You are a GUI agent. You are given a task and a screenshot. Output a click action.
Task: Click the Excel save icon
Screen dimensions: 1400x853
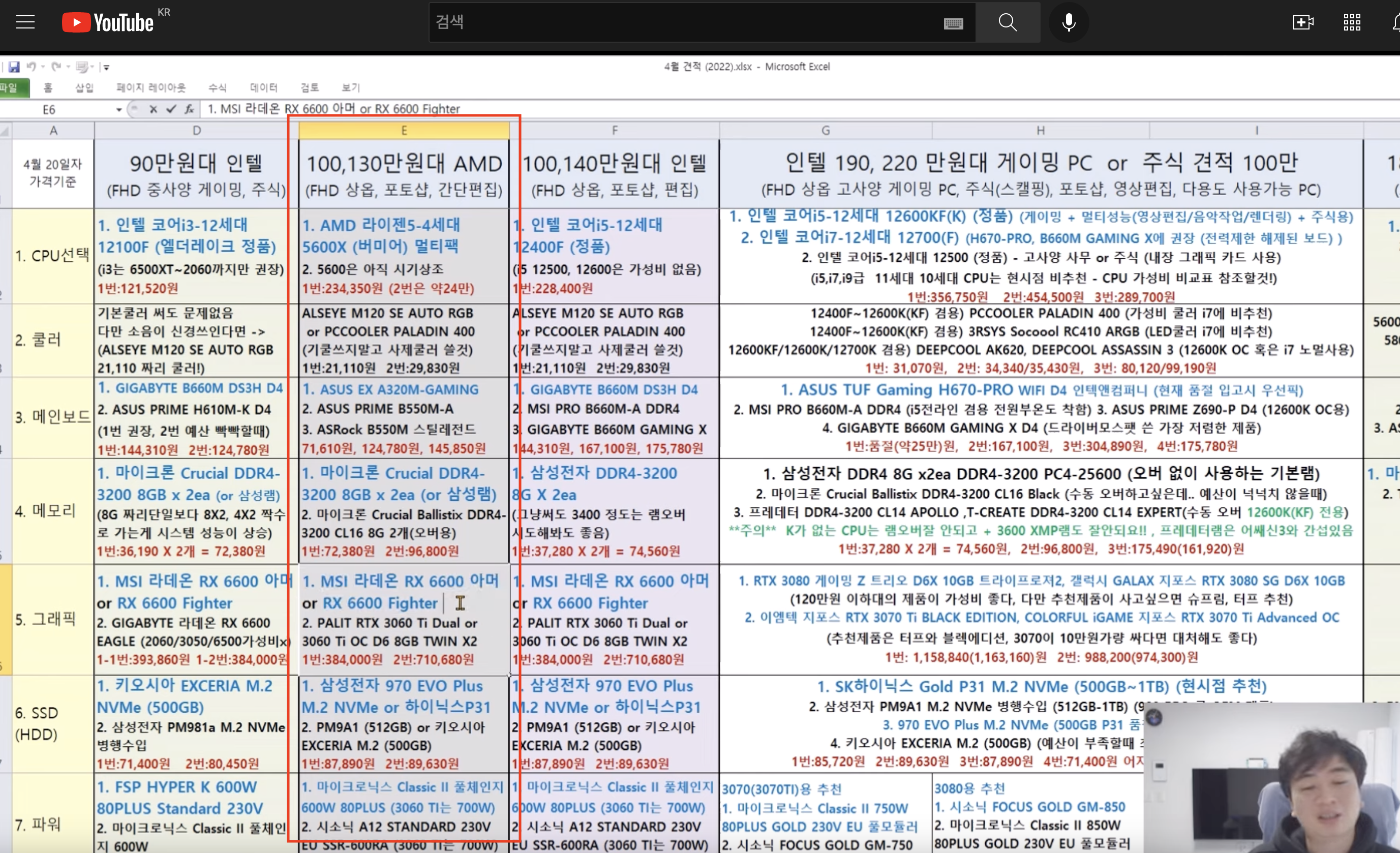(14, 67)
